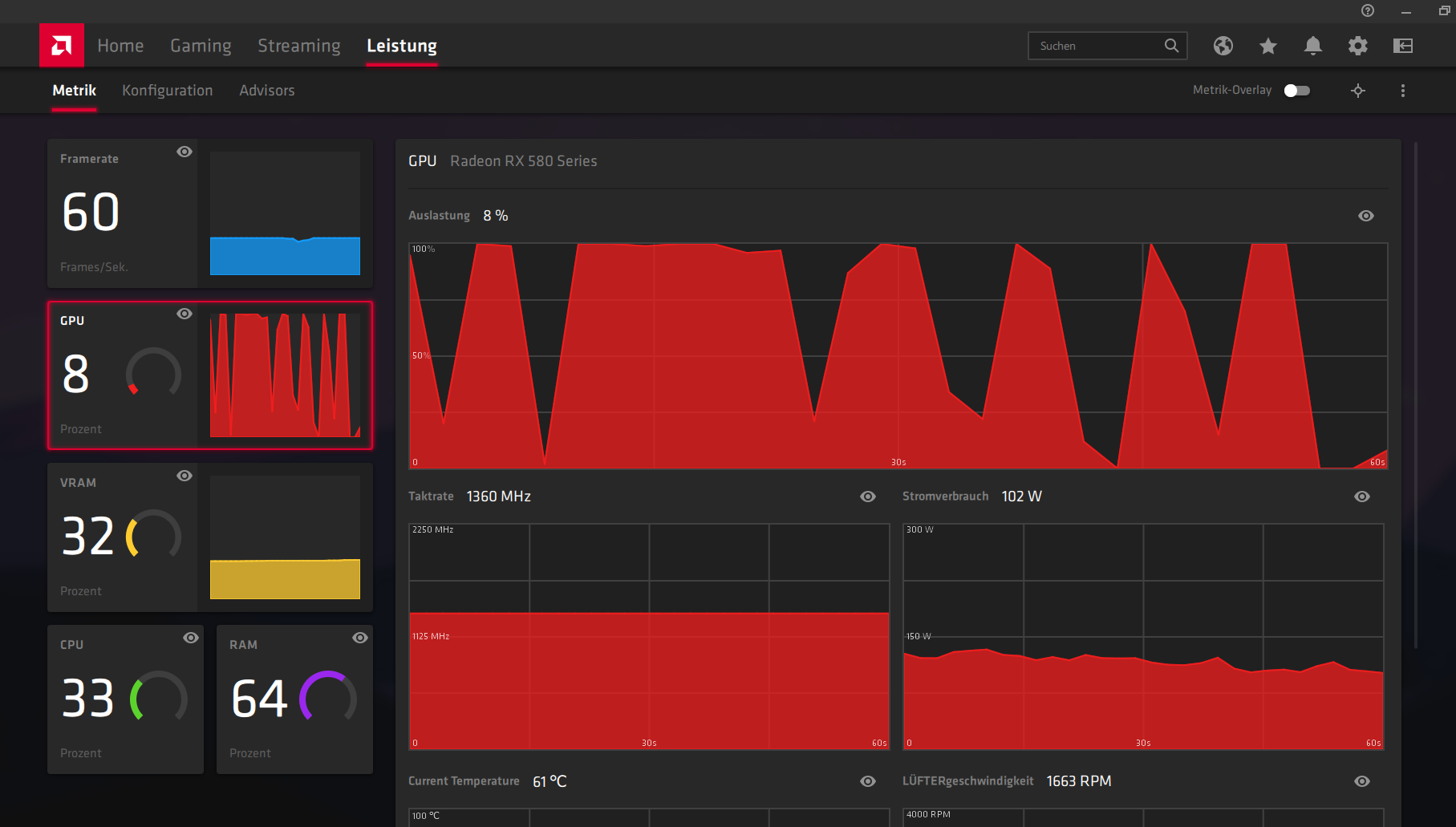Click the GPU Auslastung usage graph

[898, 355]
